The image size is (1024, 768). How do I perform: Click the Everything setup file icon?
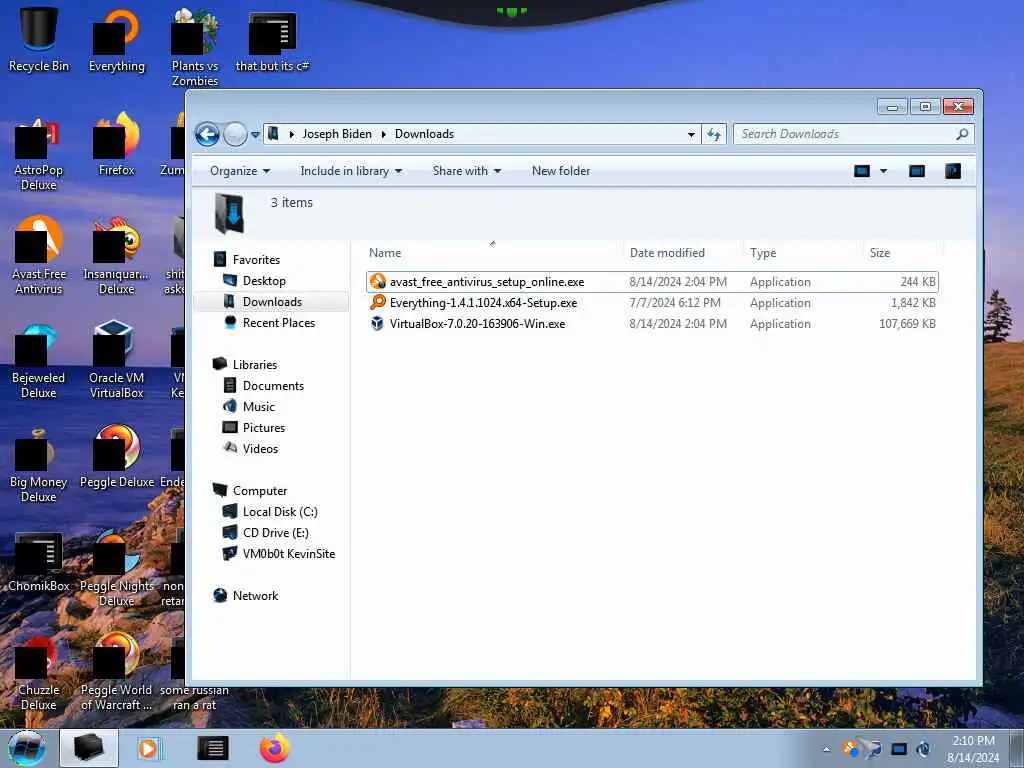coord(377,302)
